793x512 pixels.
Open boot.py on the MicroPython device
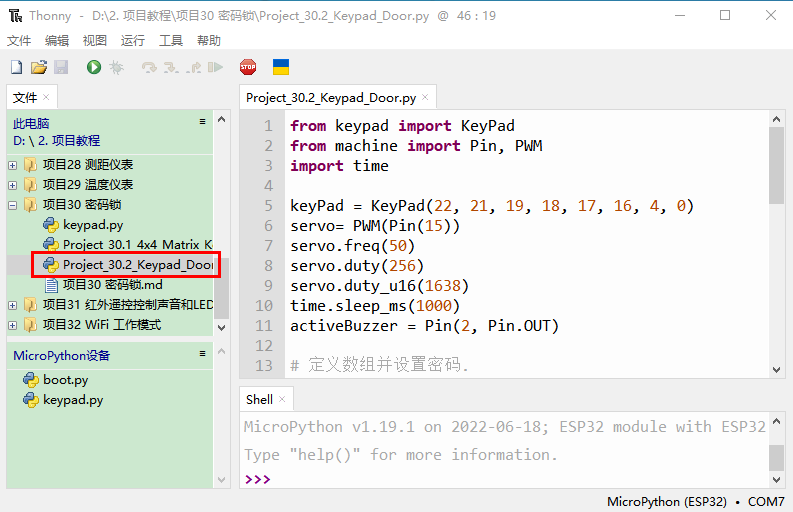point(65,380)
